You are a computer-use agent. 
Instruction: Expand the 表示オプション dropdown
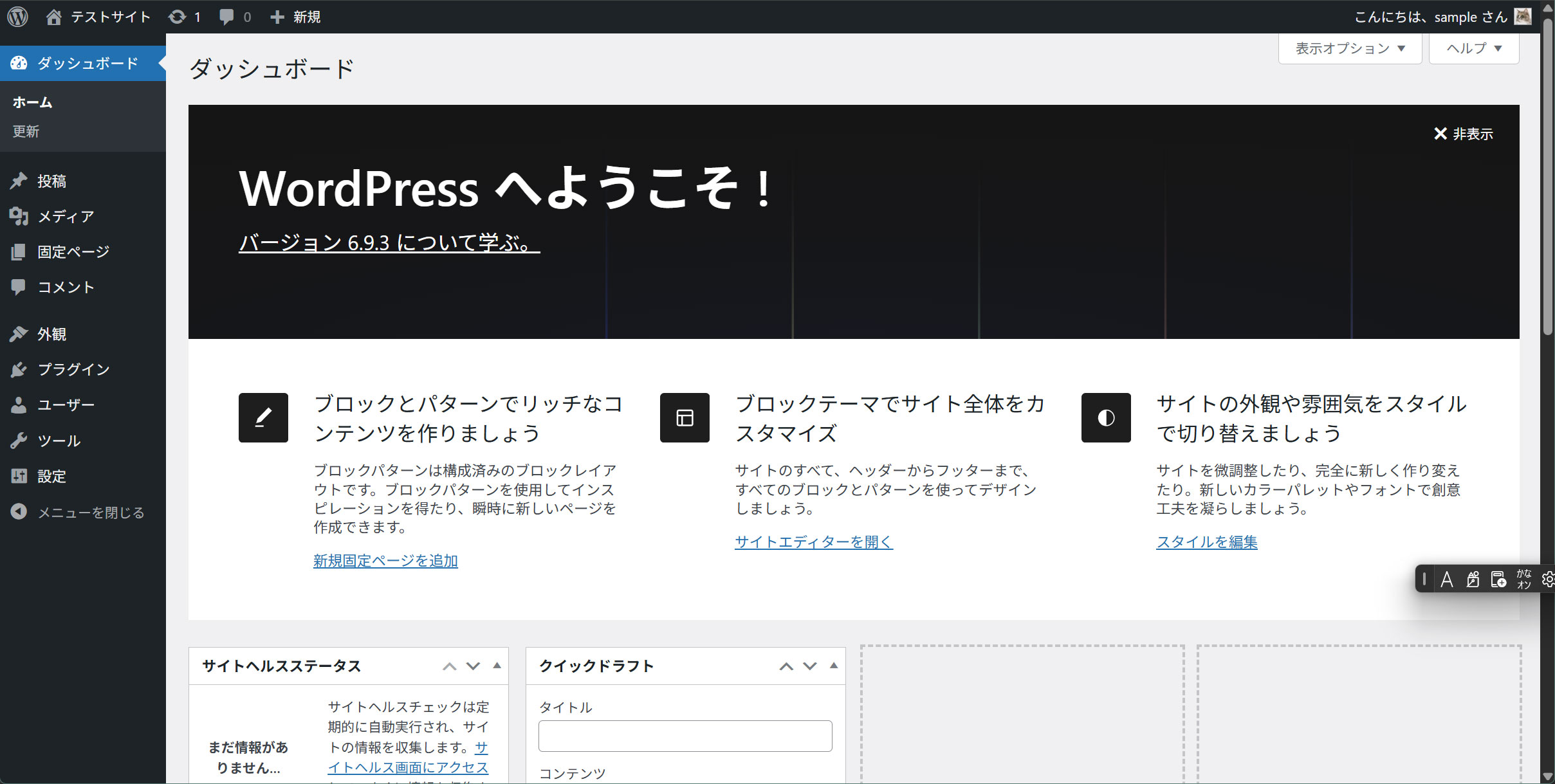tap(1350, 49)
